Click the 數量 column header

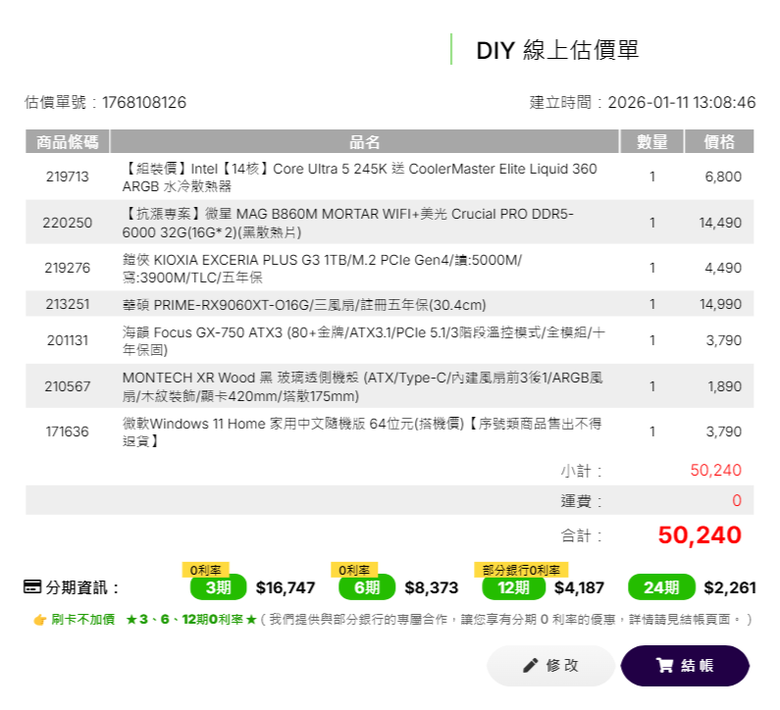click(x=652, y=141)
